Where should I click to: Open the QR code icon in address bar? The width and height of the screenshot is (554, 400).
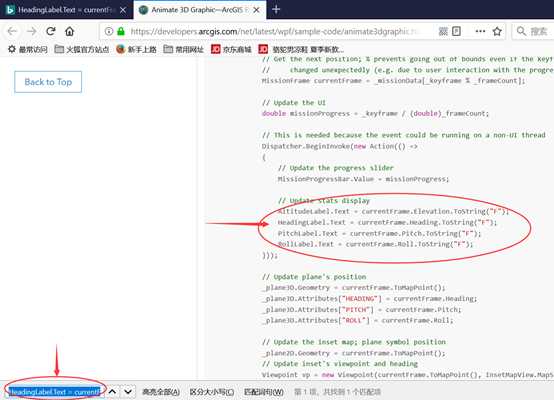(443, 31)
